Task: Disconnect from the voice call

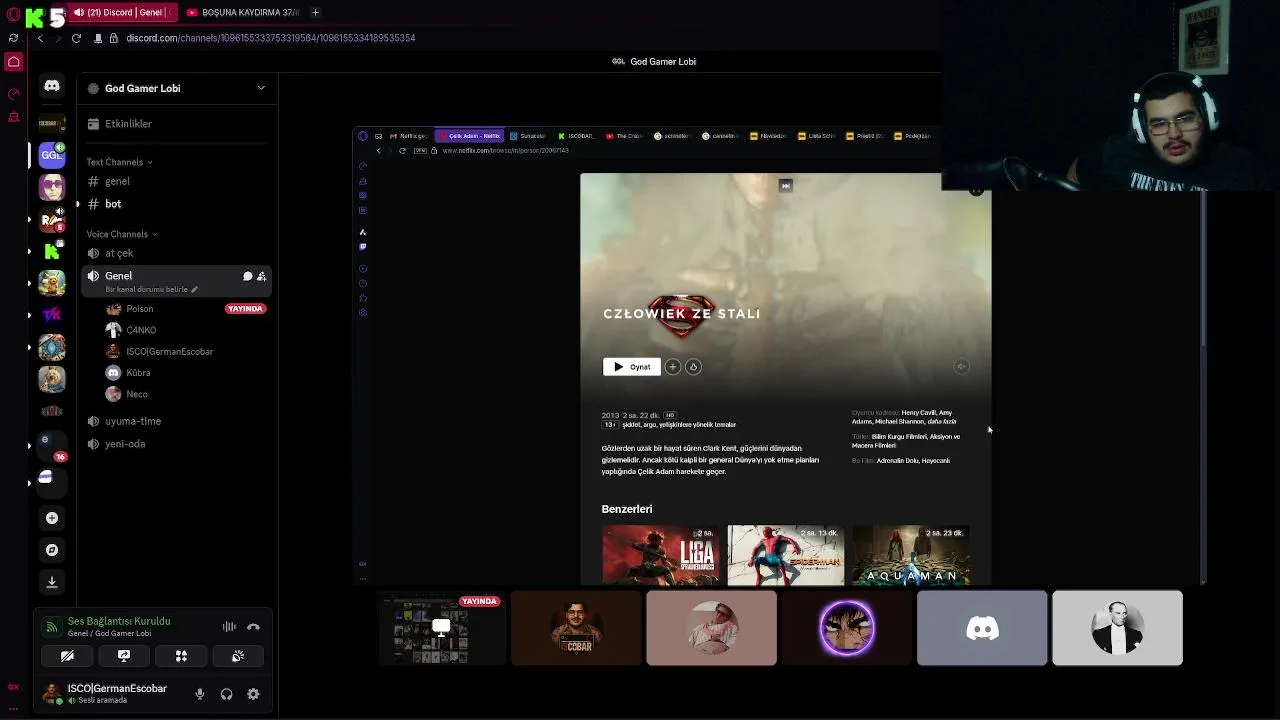Action: coord(253,627)
